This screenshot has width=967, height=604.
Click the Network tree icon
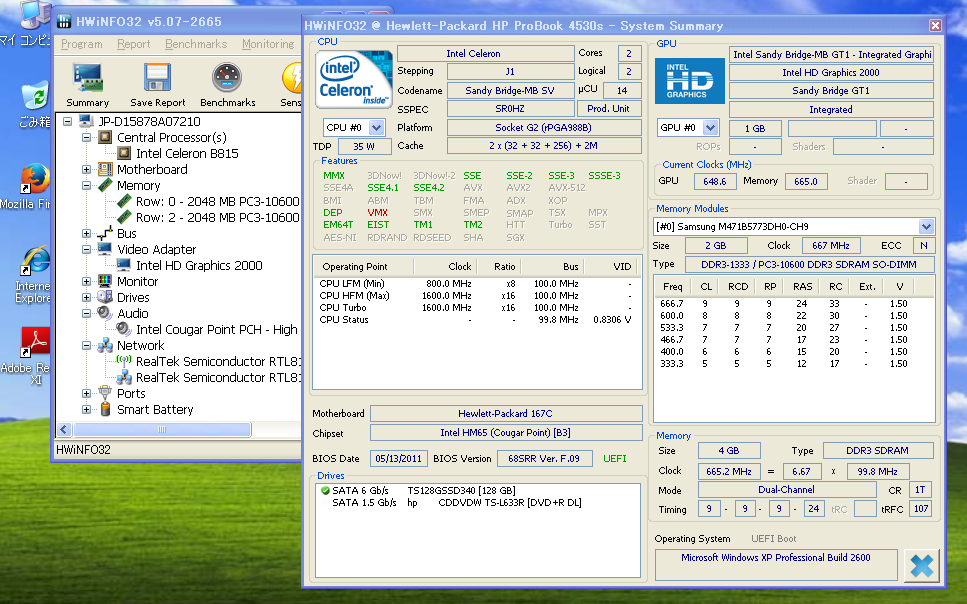[x=105, y=345]
